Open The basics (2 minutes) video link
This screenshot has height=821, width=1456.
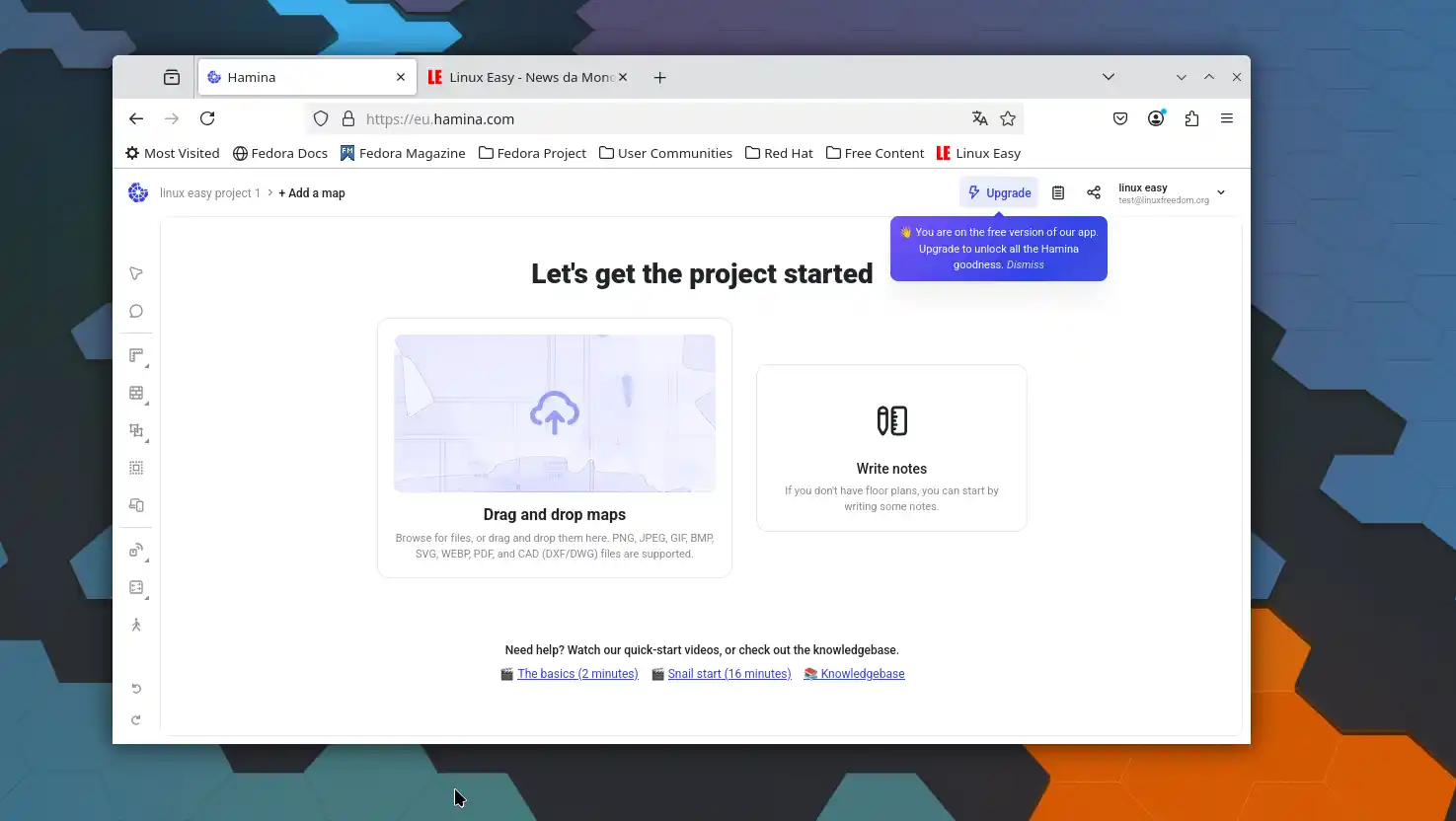click(577, 674)
